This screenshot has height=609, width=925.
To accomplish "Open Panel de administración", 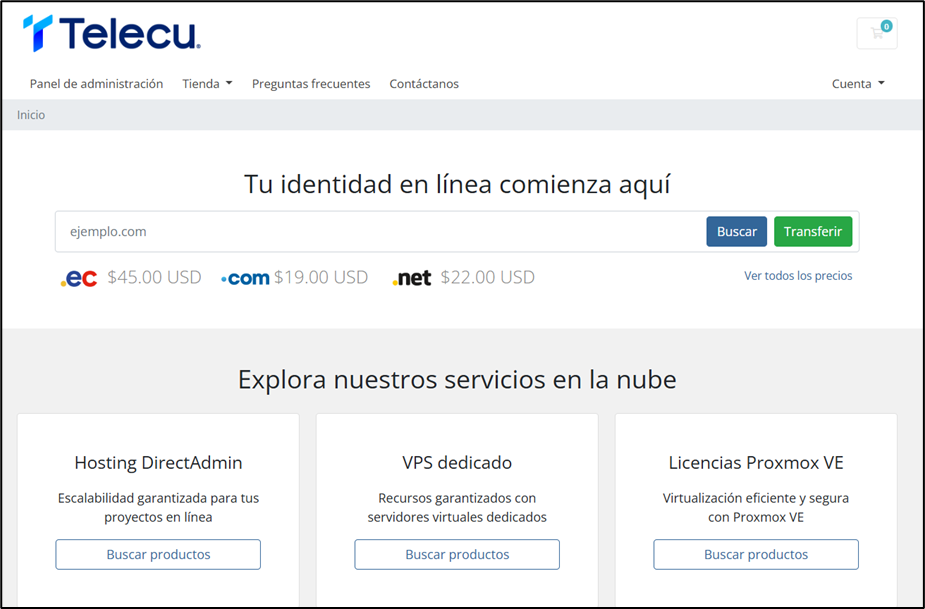I will point(96,84).
